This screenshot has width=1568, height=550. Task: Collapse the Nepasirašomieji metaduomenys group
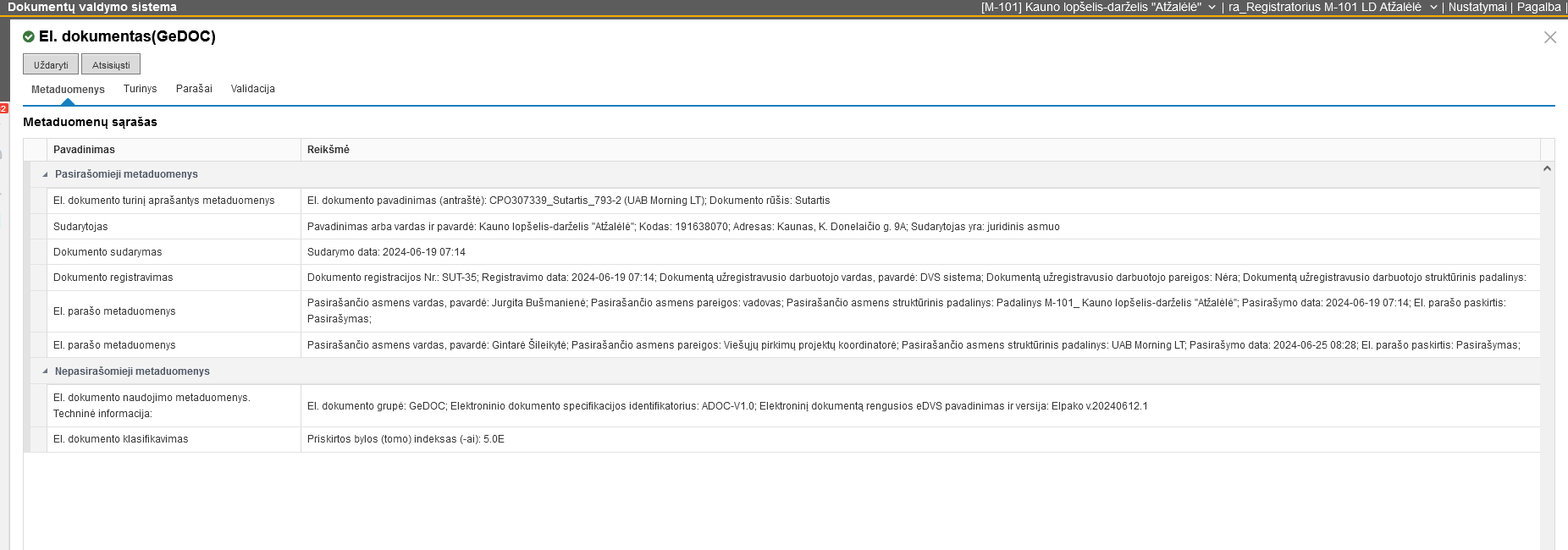pos(45,371)
